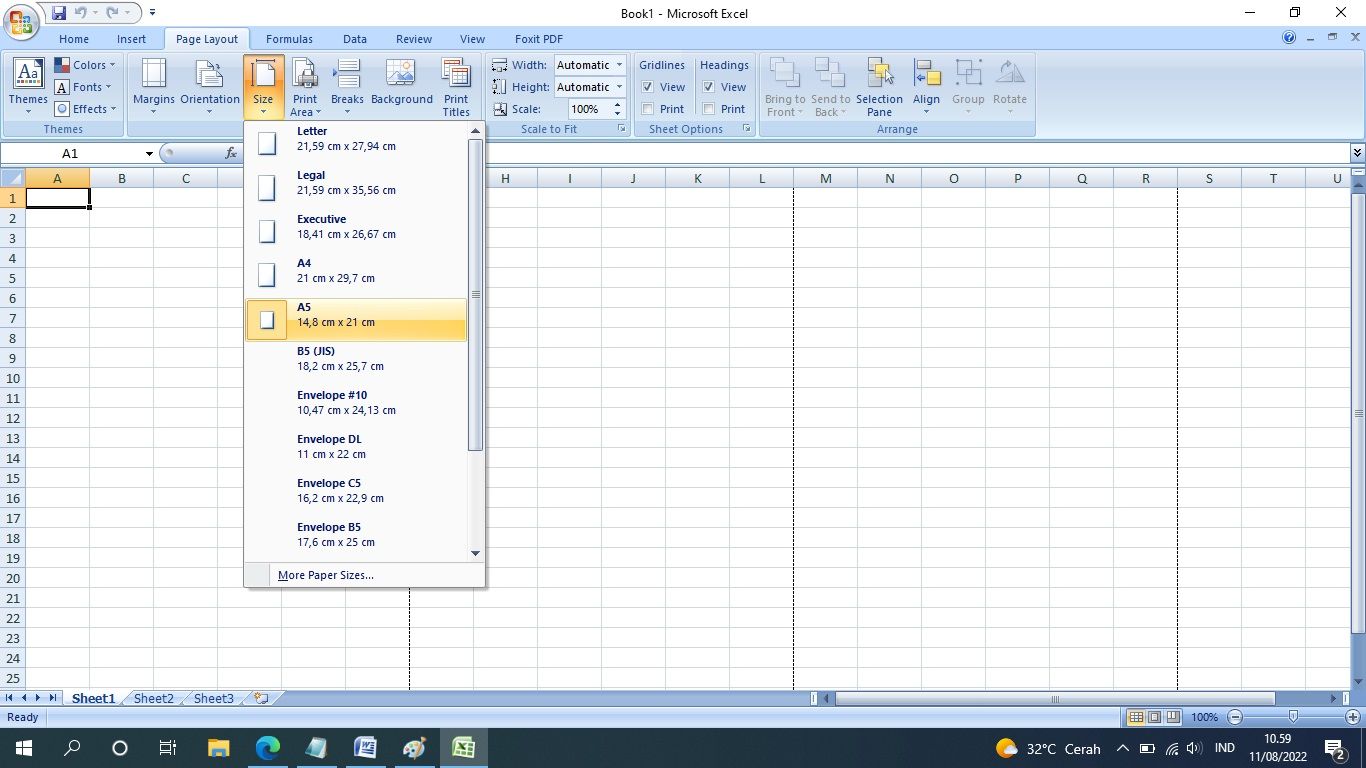Screen dimensions: 1366x768
Task: Open the Height dropdown
Action: point(619,87)
